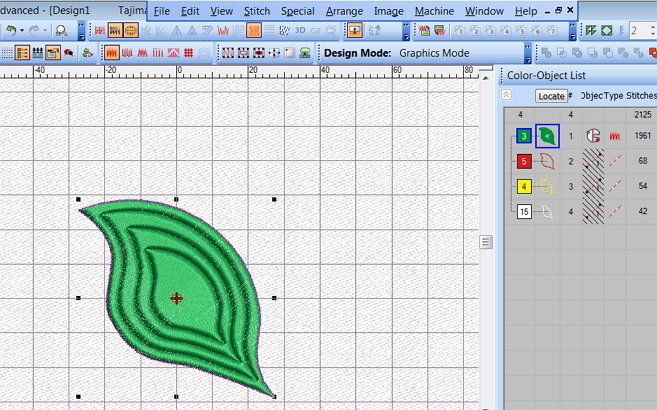Toggle the highlighted hoop display button

click(x=130, y=31)
